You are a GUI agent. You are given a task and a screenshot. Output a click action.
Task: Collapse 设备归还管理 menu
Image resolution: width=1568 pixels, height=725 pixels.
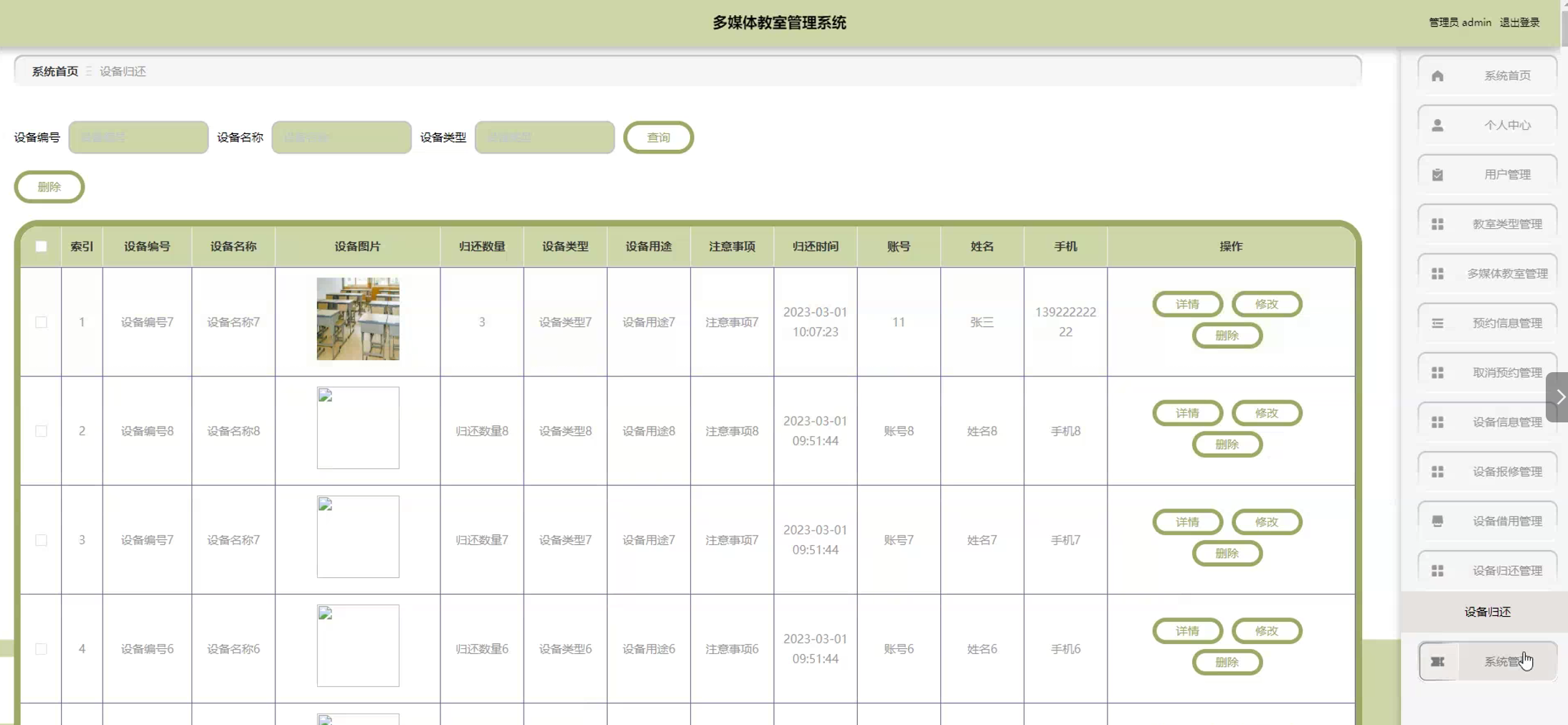(1488, 570)
